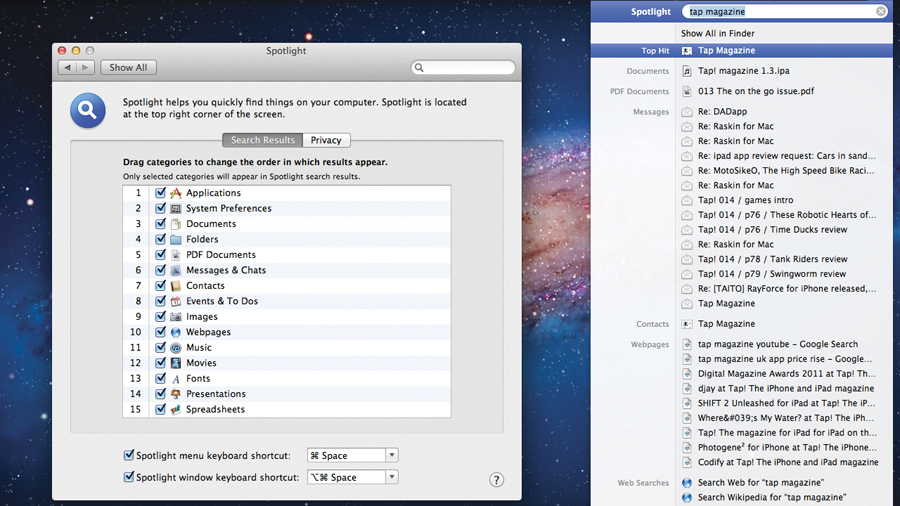Open Codify at Tap! webpage result

pyautogui.click(x=788, y=462)
